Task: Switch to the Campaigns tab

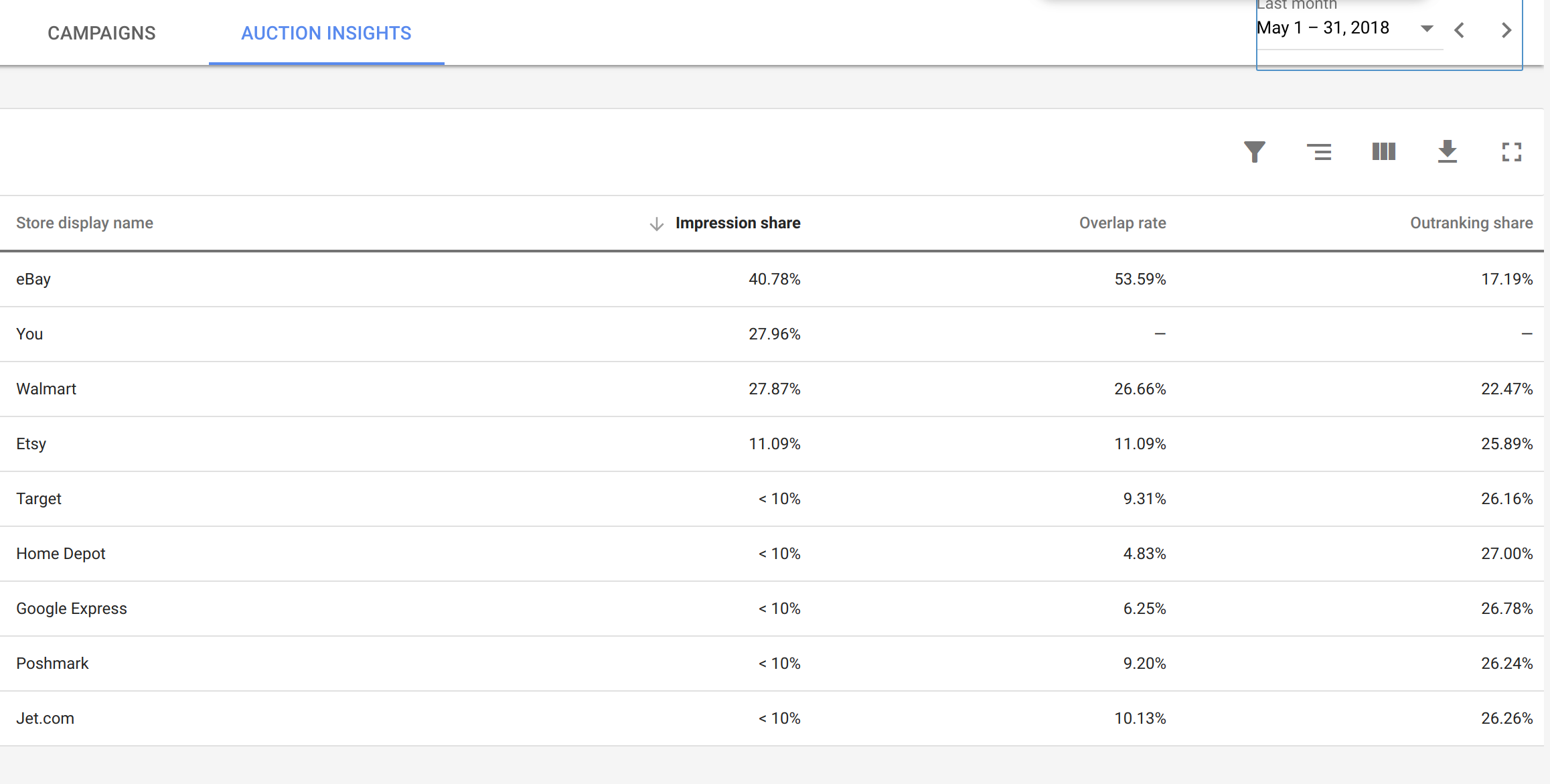Action: 102,33
